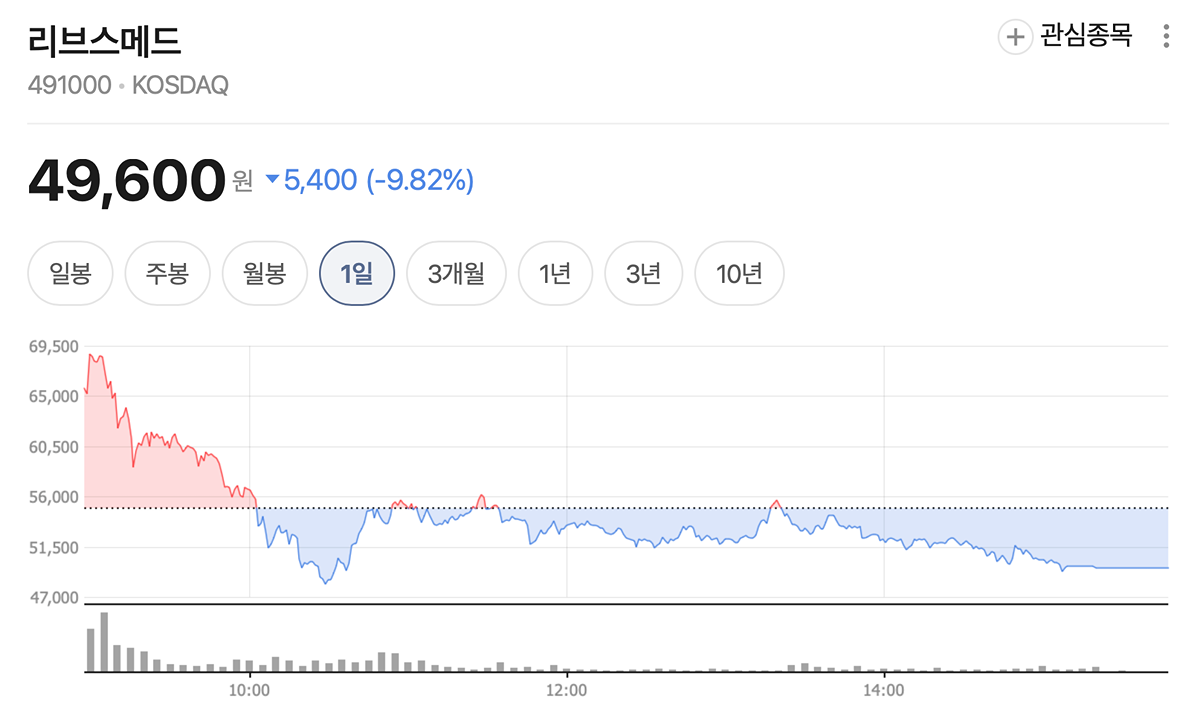The image size is (1200, 717).
Task: Select the 일봉 daily candle tab
Action: 70,273
